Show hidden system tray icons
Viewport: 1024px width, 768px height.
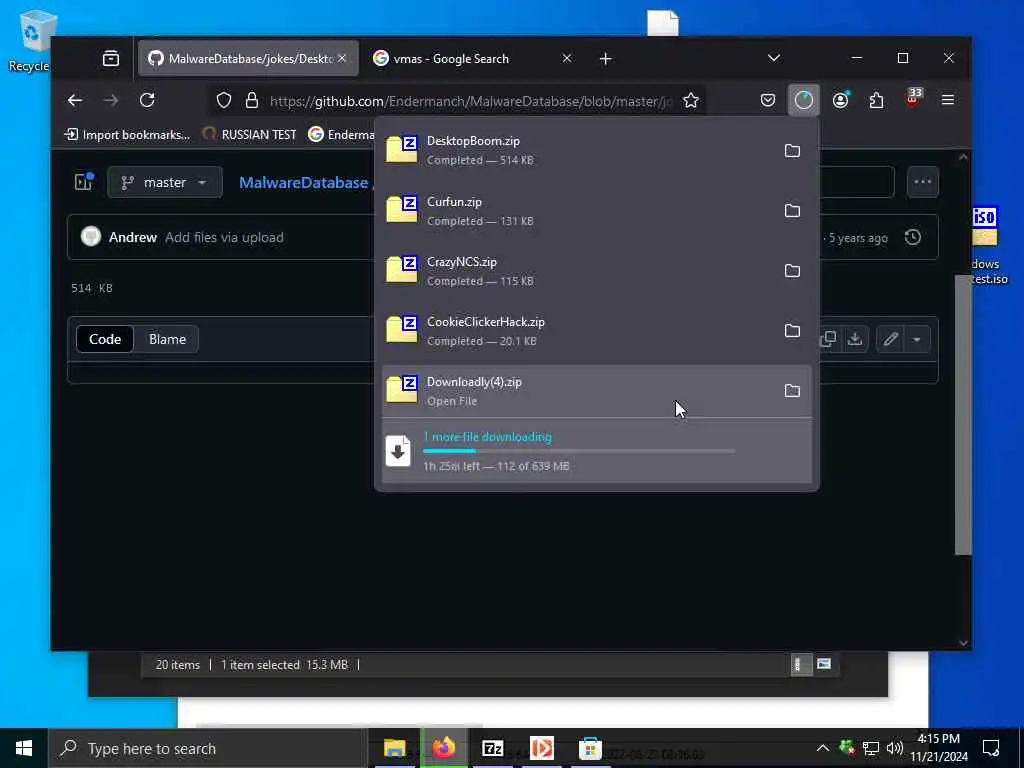[823, 748]
